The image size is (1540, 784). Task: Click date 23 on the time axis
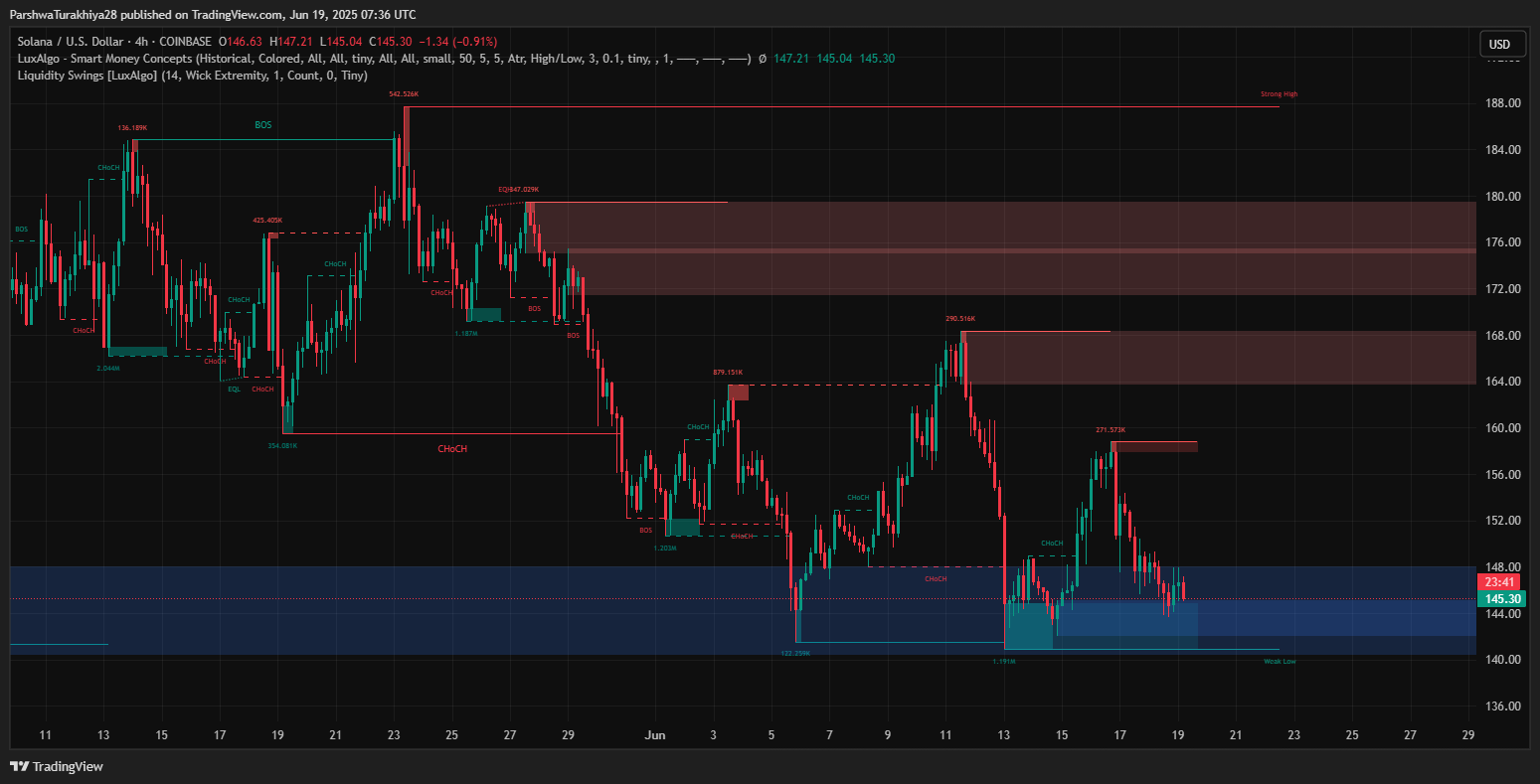point(394,735)
